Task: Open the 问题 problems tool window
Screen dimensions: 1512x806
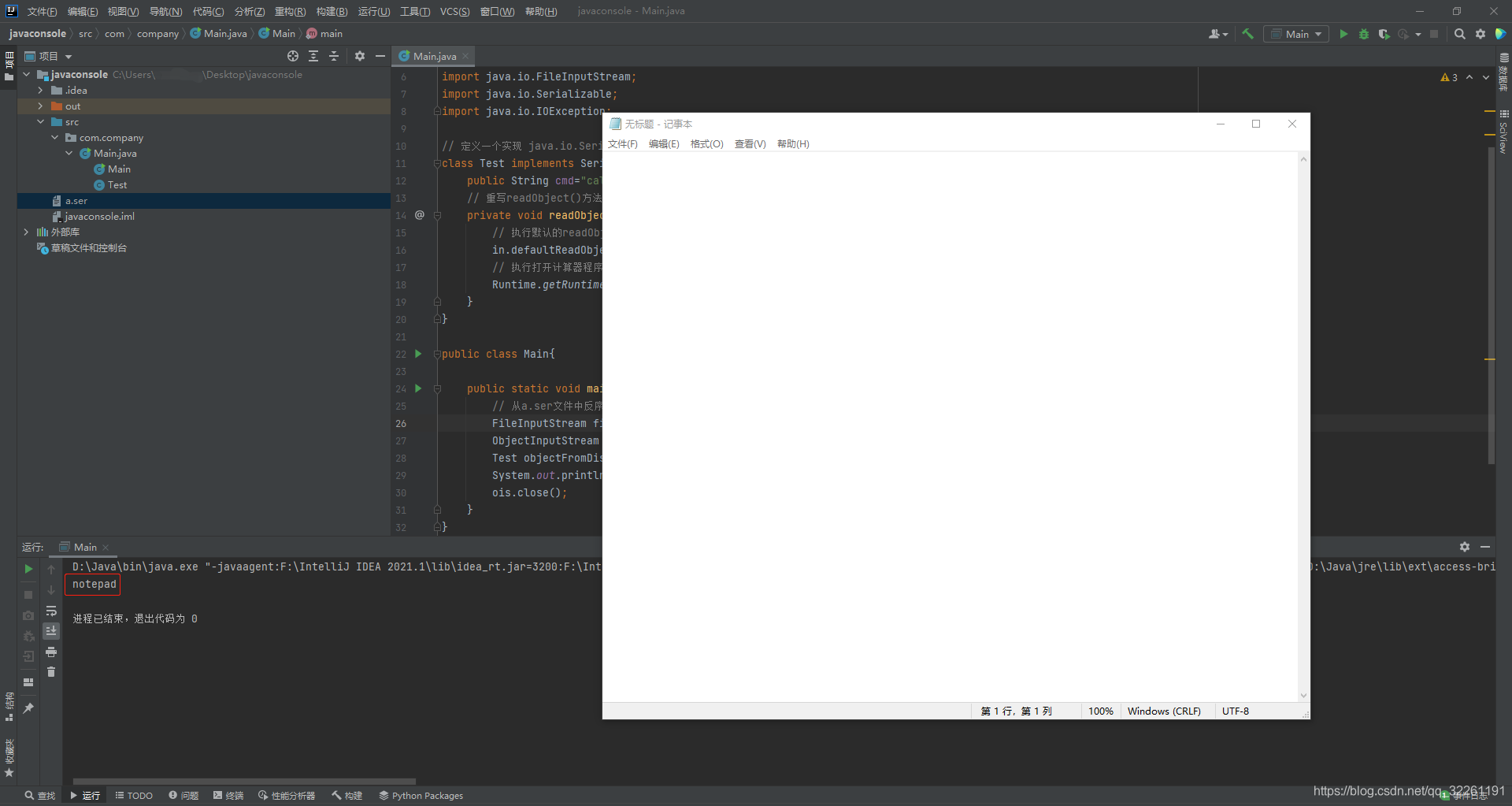Action: pyautogui.click(x=183, y=796)
